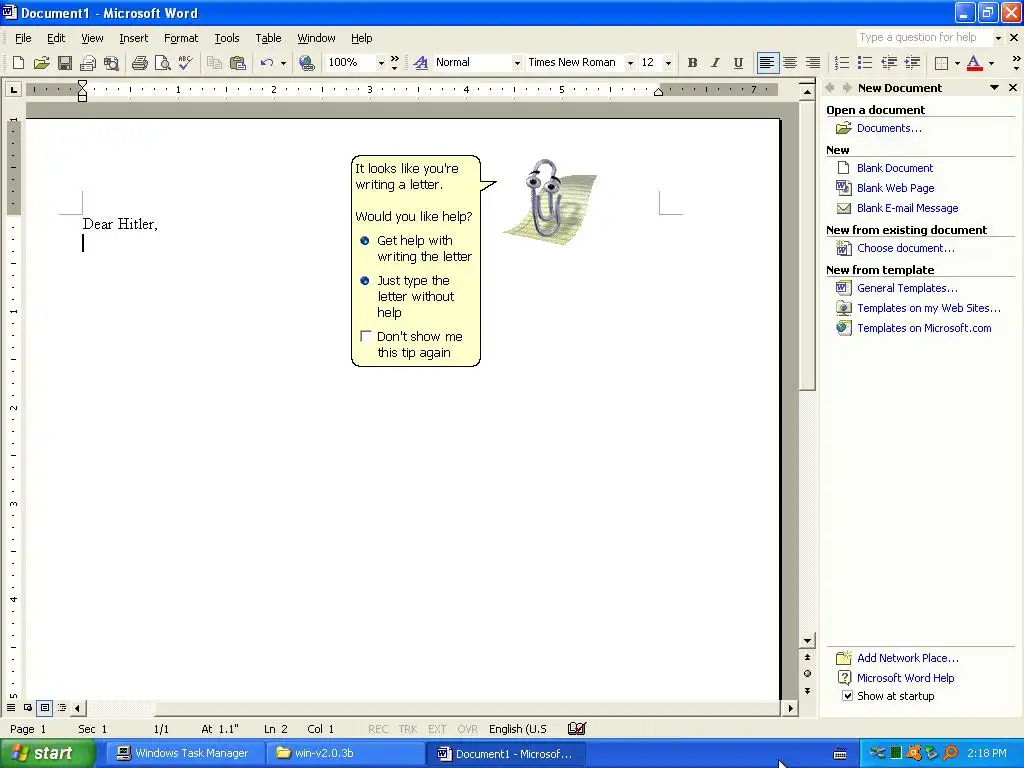Click the Paste toolbar icon

[238, 63]
